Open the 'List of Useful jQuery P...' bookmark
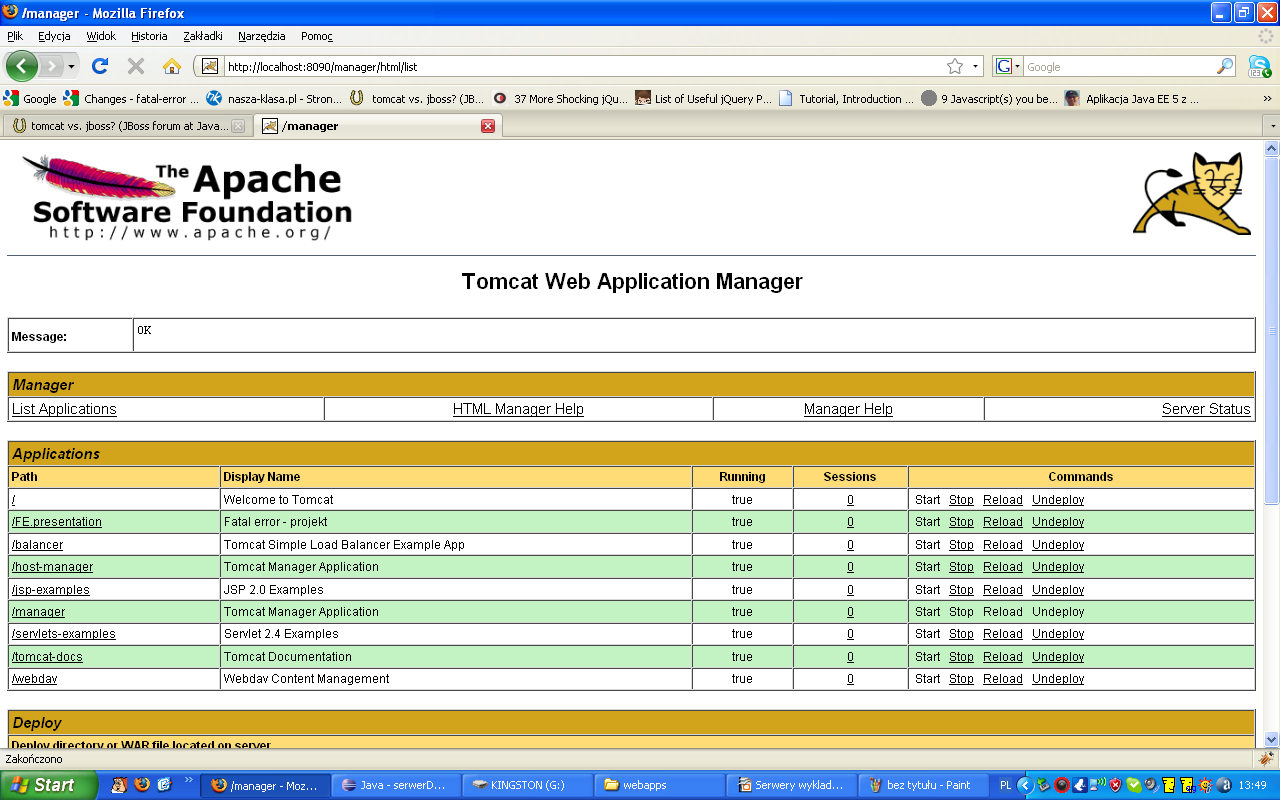Screen dimensions: 1280x800 coord(704,98)
